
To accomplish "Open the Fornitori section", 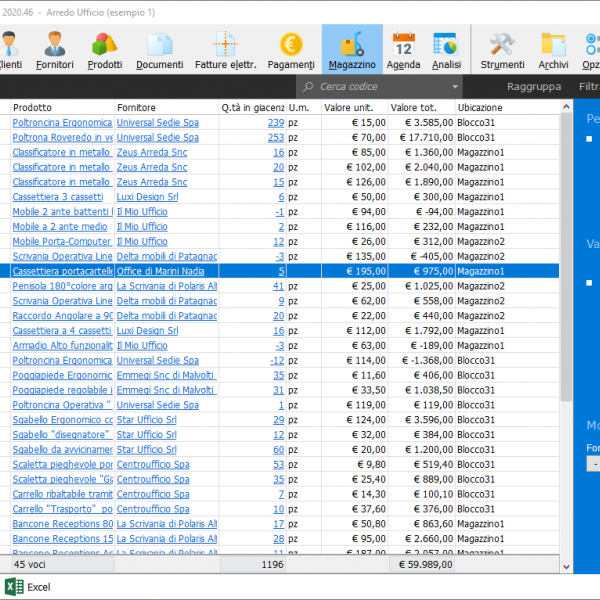I will click(x=55, y=49).
